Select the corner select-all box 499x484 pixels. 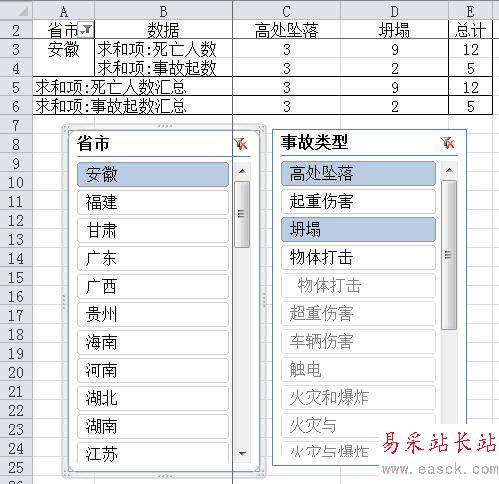pos(16,11)
